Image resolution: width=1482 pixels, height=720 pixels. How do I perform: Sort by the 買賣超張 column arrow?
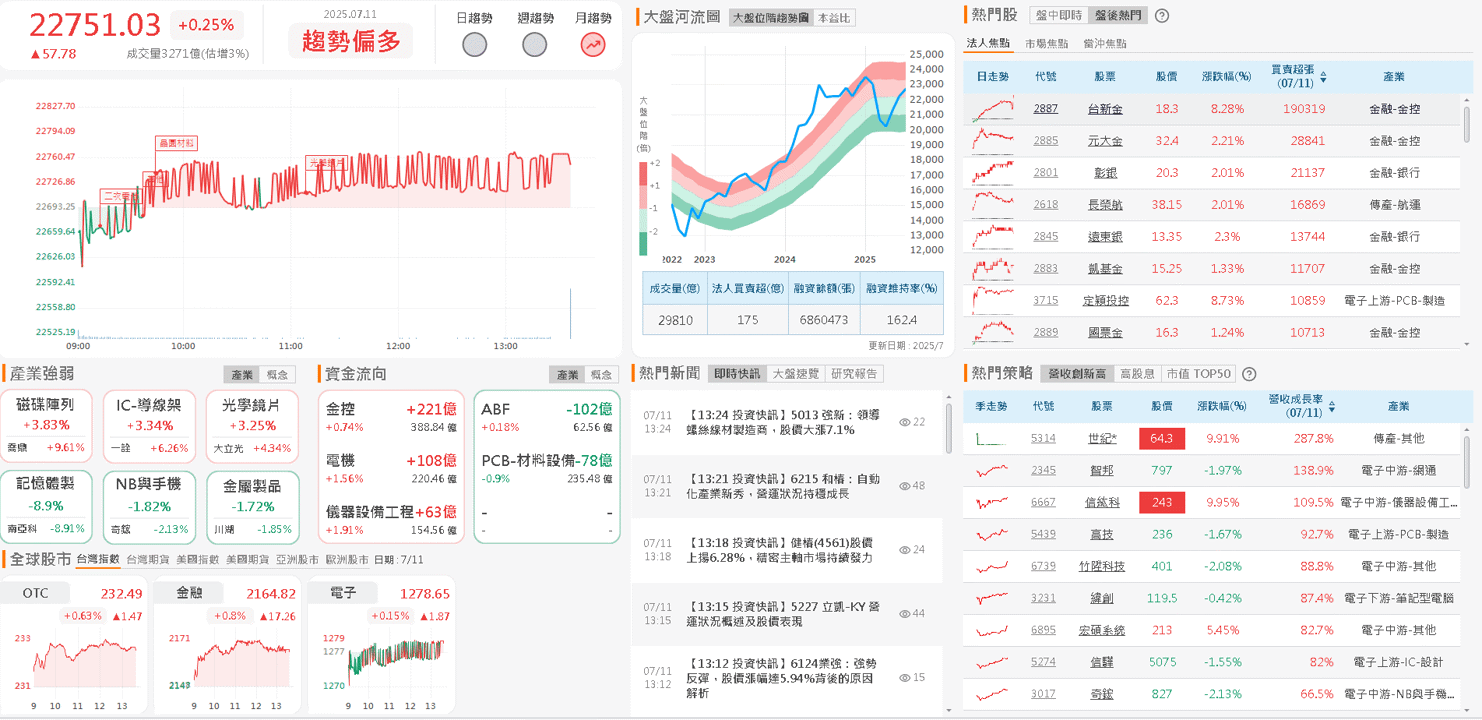(x=1324, y=77)
